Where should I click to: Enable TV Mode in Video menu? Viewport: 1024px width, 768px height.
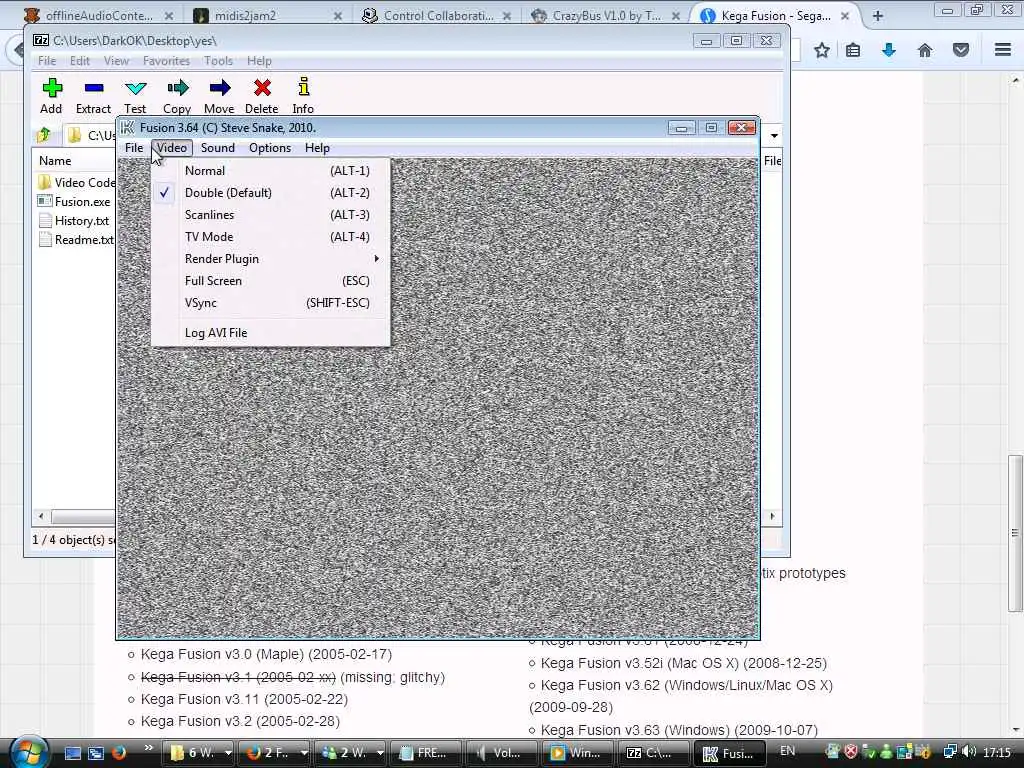click(x=271, y=236)
